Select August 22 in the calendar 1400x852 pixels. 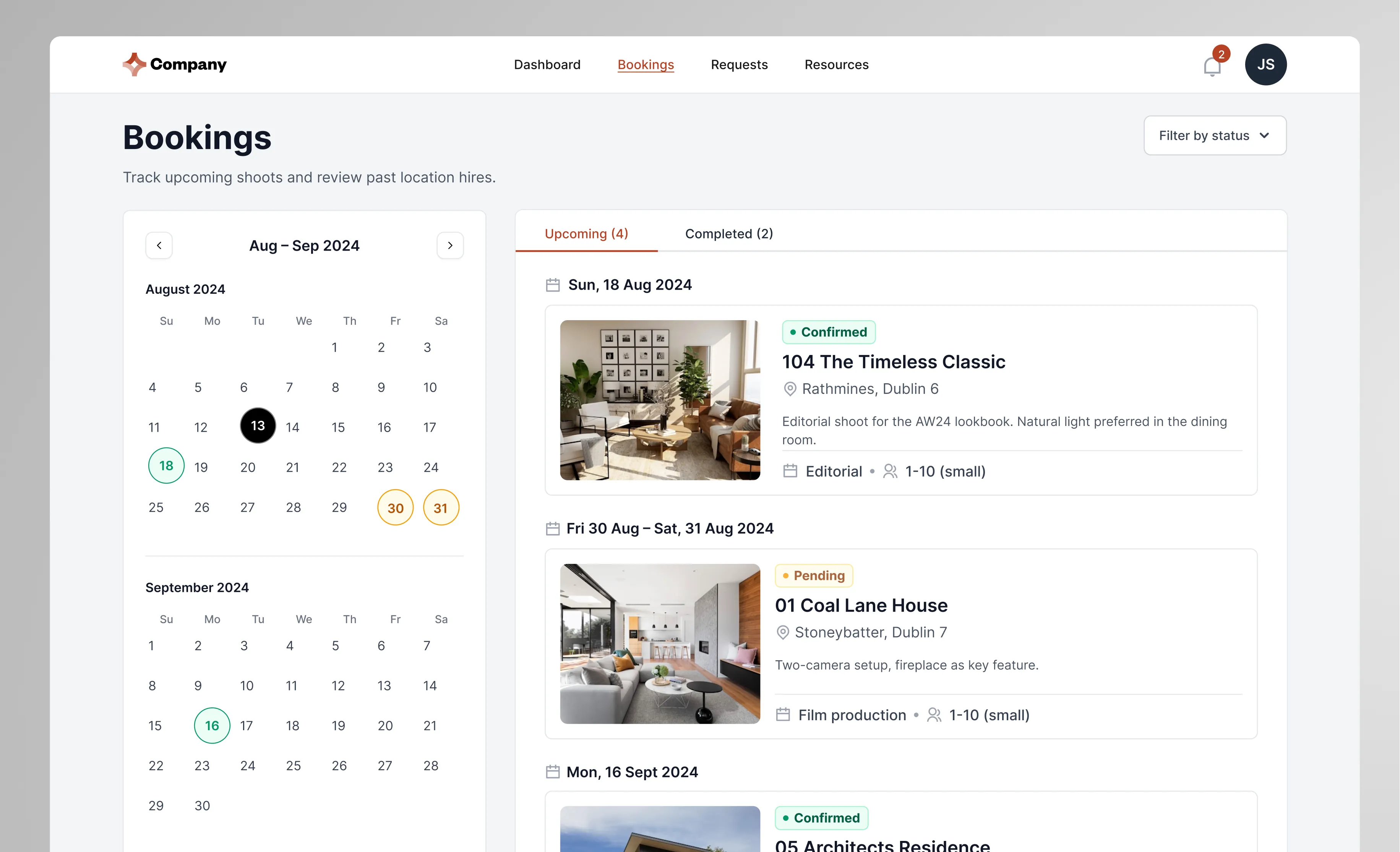click(x=339, y=467)
